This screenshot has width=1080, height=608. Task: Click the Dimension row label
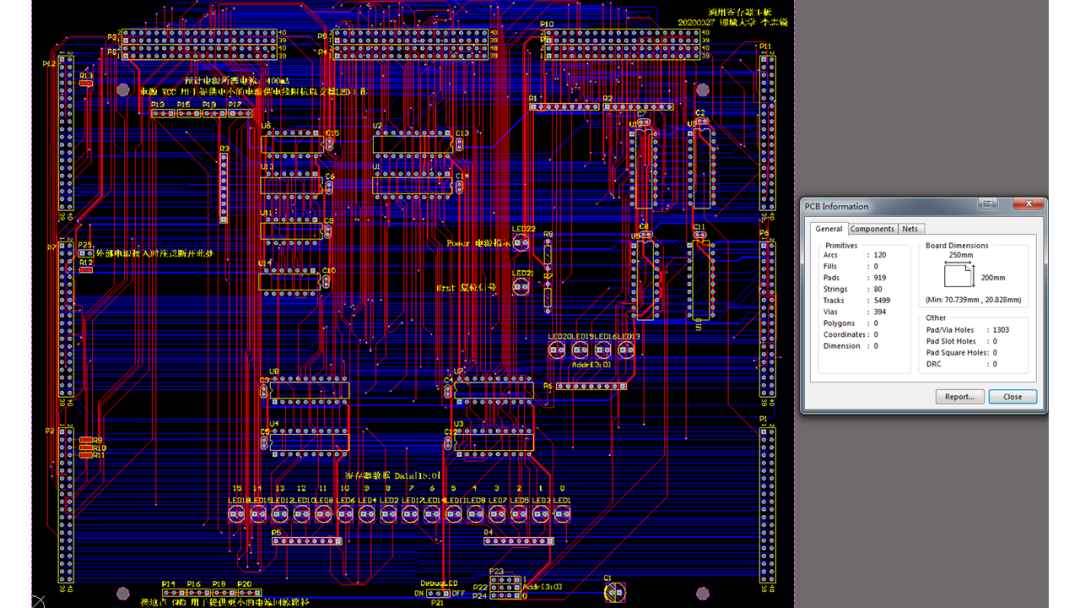tap(841, 346)
